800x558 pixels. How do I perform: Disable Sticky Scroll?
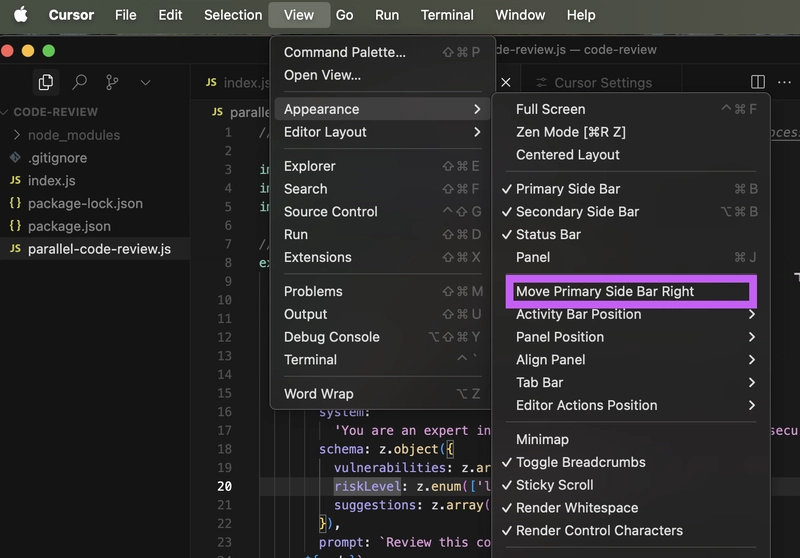[x=631, y=485]
